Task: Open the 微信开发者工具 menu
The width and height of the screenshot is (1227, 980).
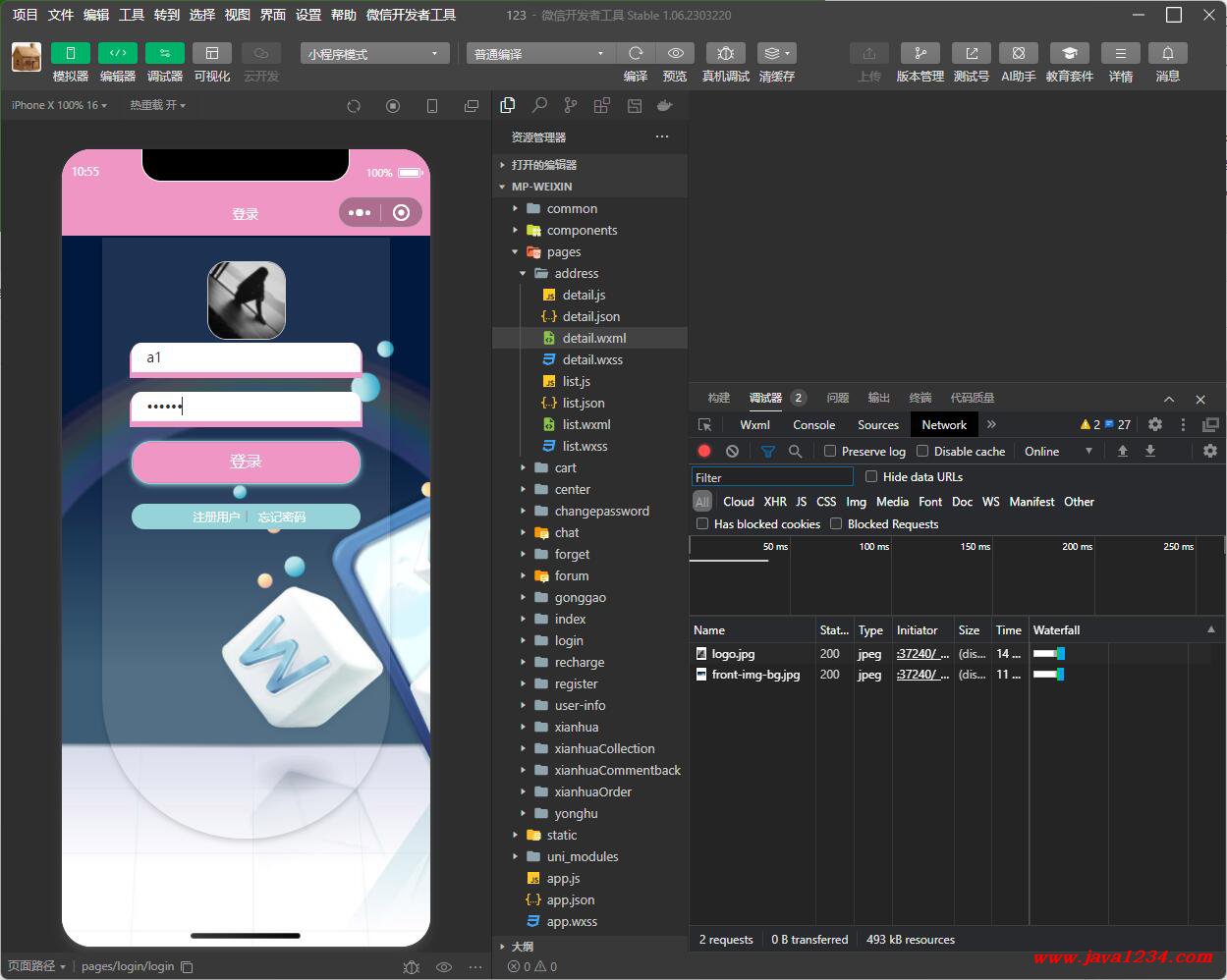Action: [x=411, y=15]
